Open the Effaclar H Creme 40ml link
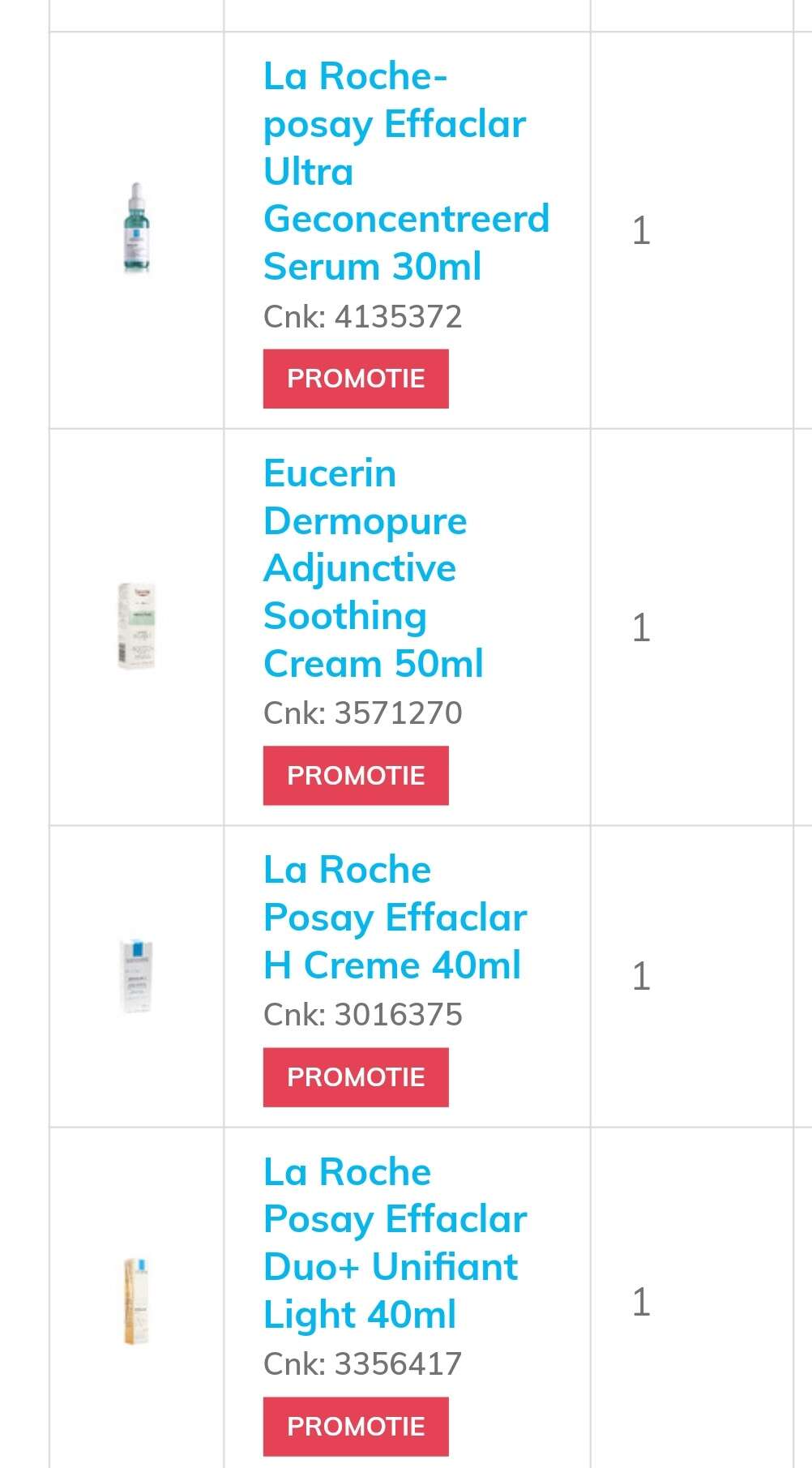Viewport: 812px width, 1468px height. (395, 918)
